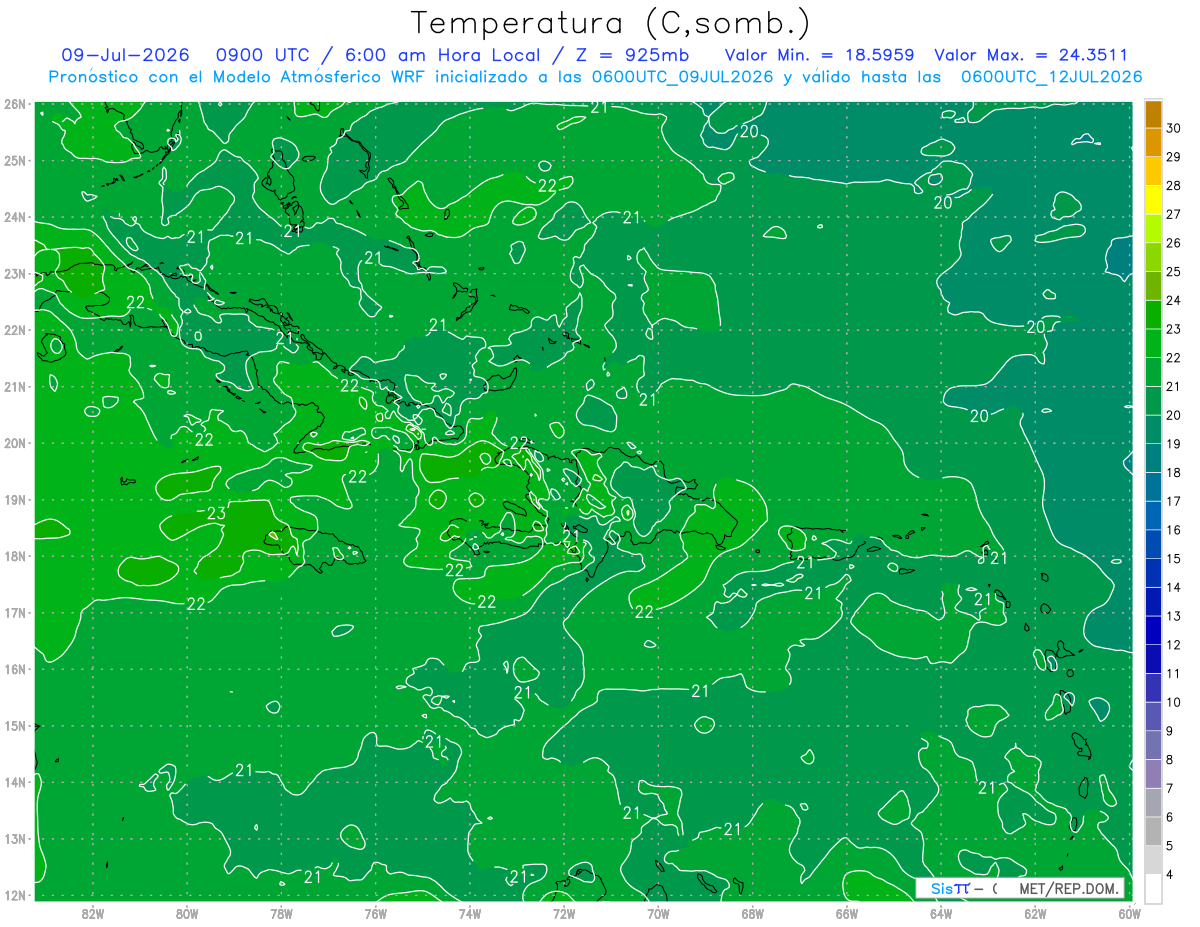Click the '72W' longitude axis label
Screen dimensions: 1200x927
(x=564, y=912)
